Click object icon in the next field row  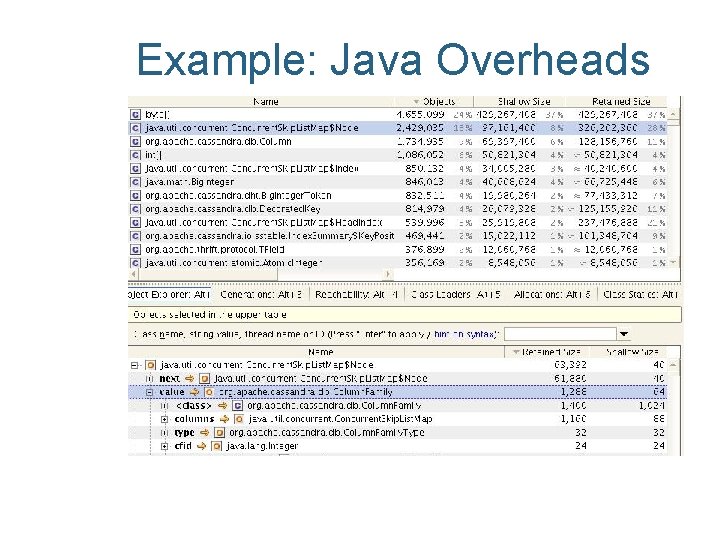point(205,378)
